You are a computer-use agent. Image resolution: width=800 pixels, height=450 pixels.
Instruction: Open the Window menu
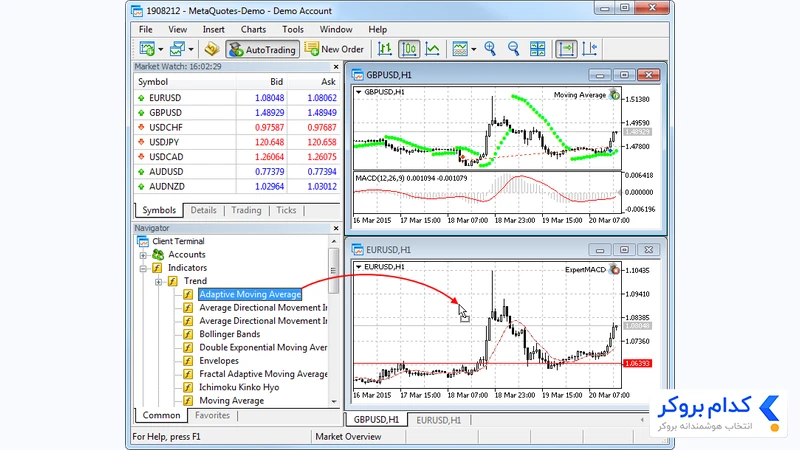[336, 30]
